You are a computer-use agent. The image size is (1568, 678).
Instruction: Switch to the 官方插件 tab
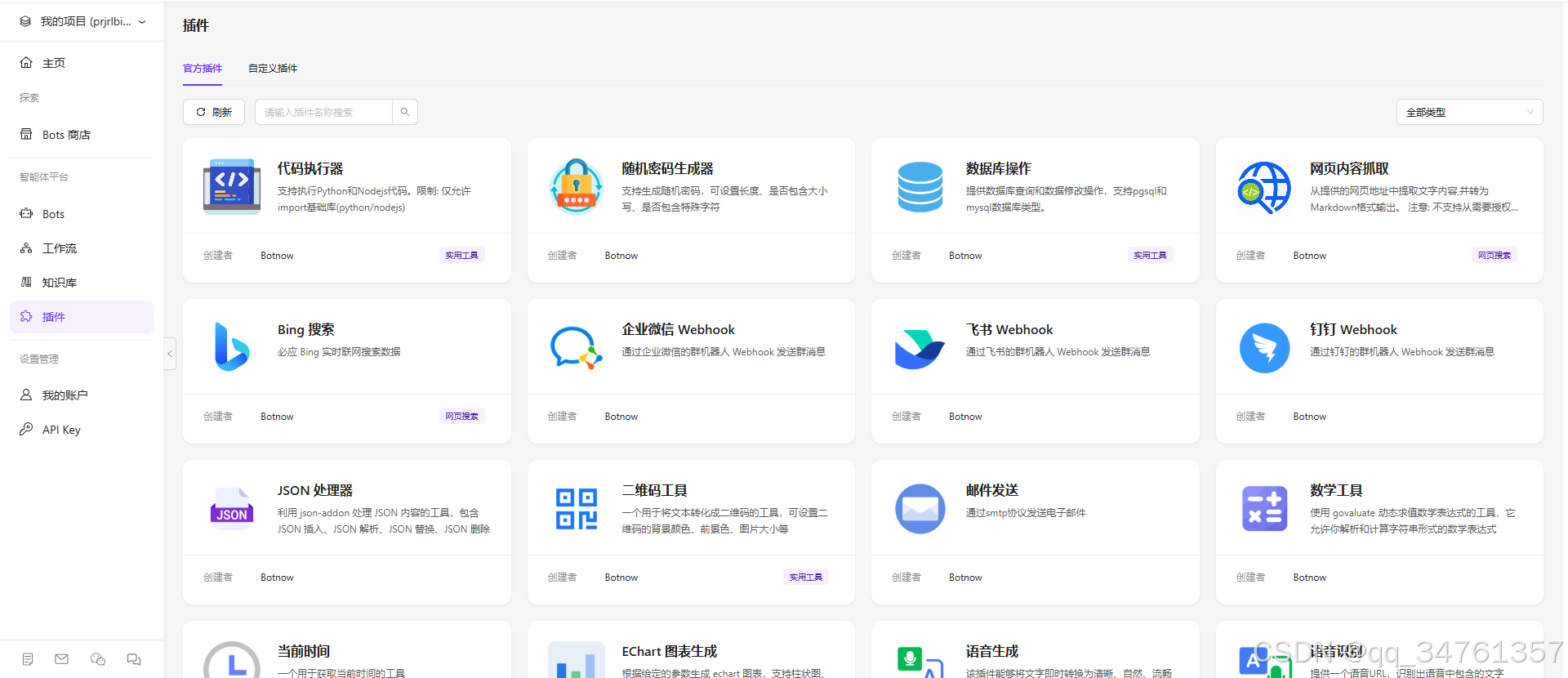pos(203,69)
